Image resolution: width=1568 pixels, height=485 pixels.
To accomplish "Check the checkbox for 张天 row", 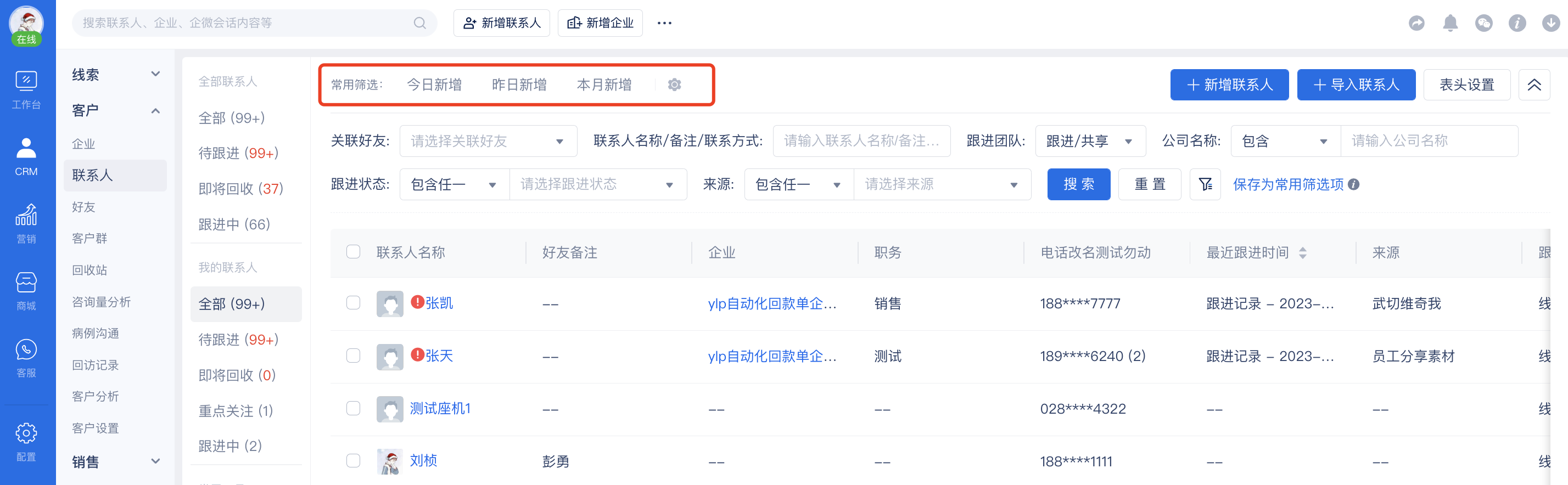I will point(353,356).
